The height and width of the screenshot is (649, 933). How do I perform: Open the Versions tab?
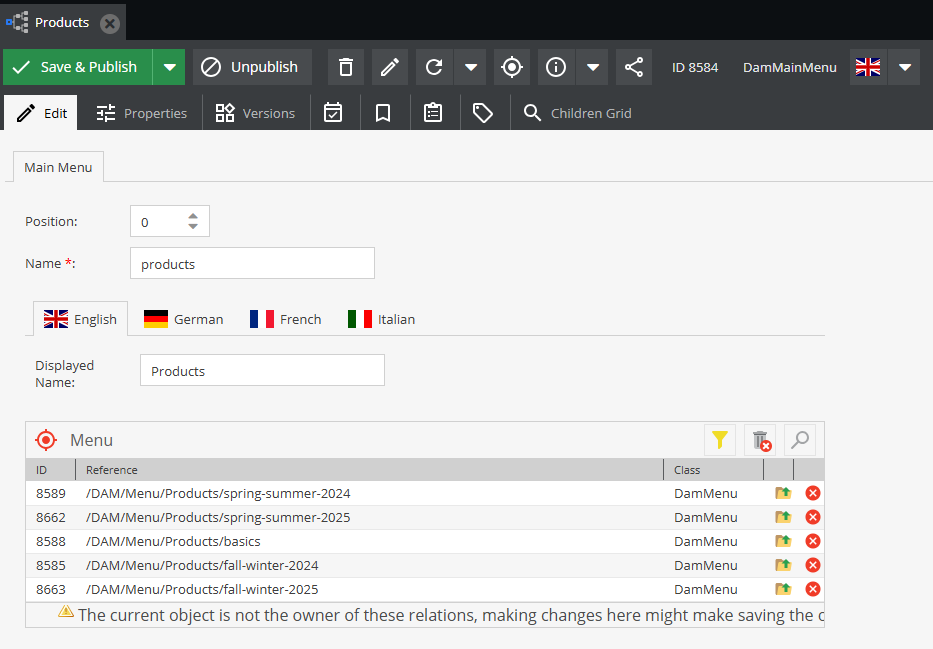pos(256,113)
